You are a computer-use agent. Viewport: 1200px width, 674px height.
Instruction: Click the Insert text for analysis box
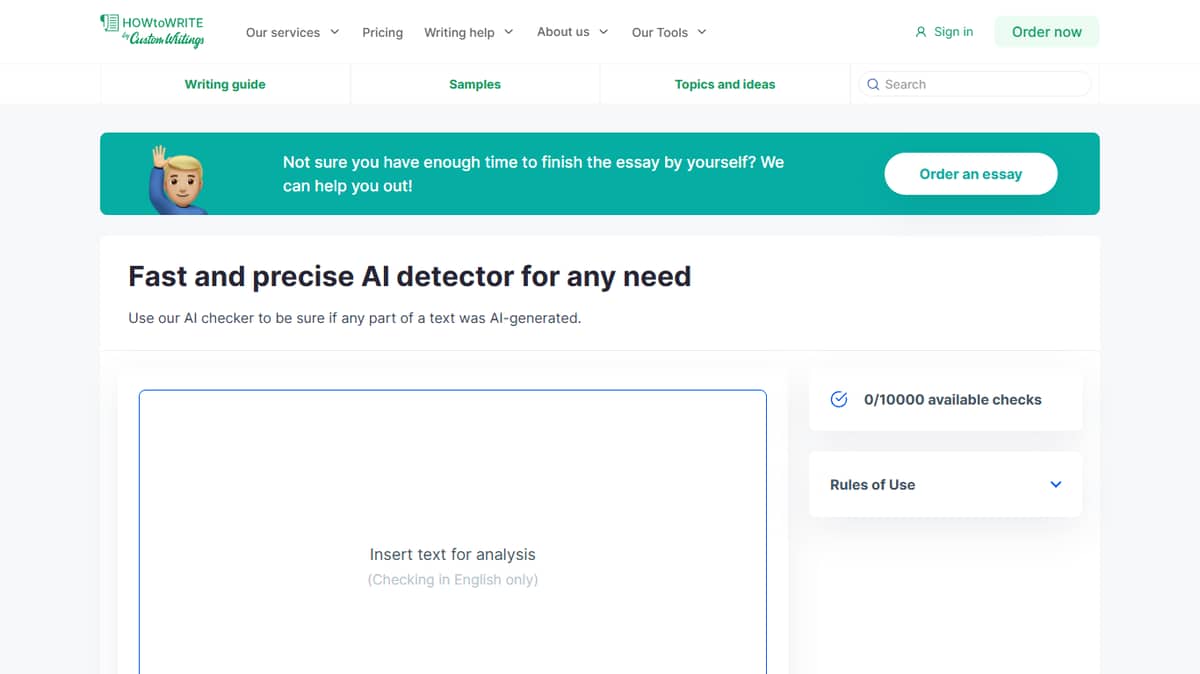pos(453,532)
